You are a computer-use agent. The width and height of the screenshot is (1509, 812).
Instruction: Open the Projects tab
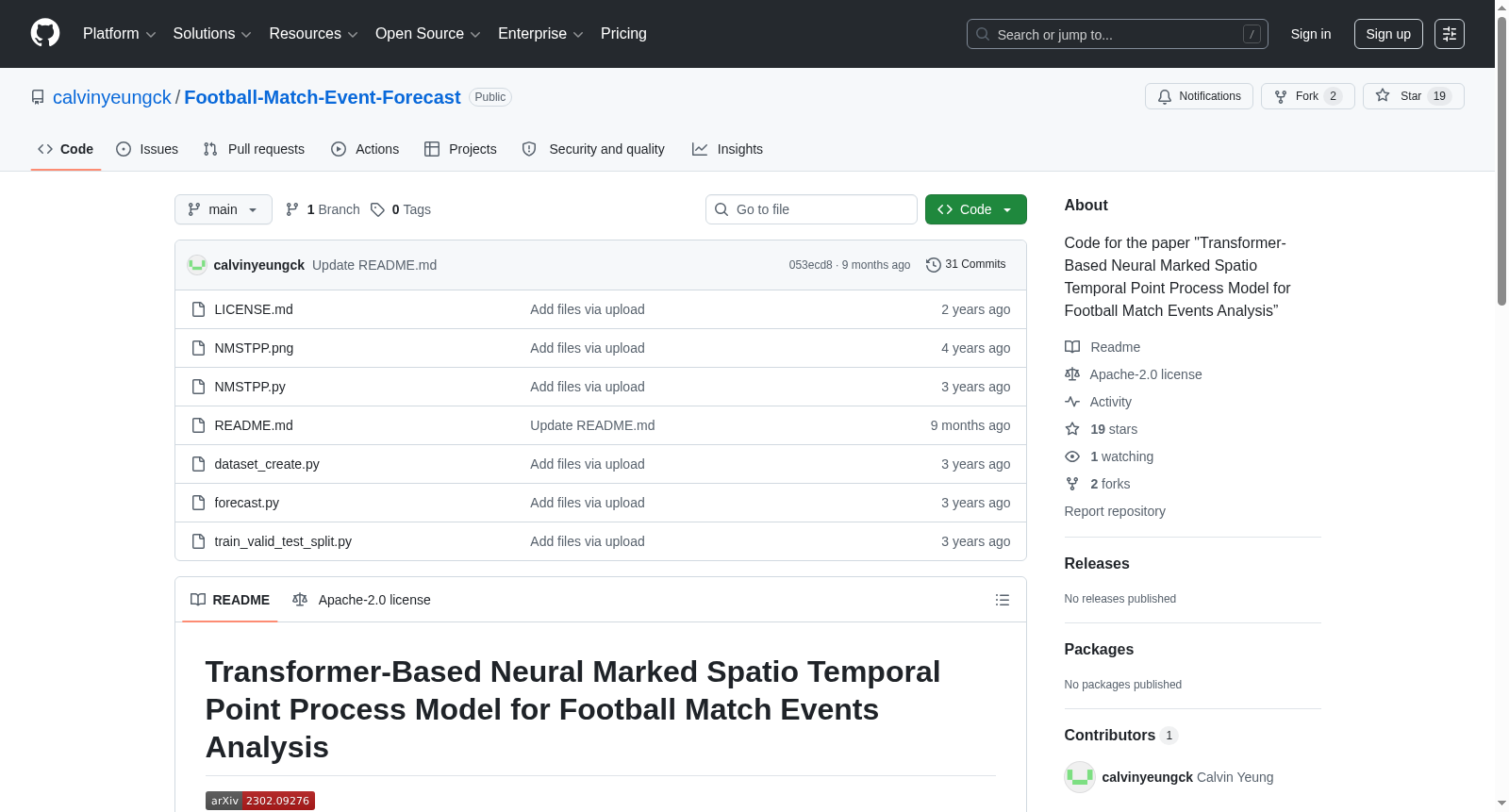[460, 149]
